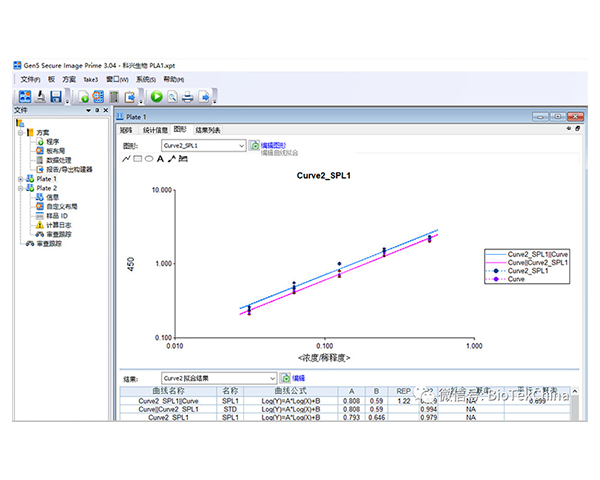Select 计算日志 in the Plate 2 tree
Viewport: 600px width, 480px height.
point(59,225)
